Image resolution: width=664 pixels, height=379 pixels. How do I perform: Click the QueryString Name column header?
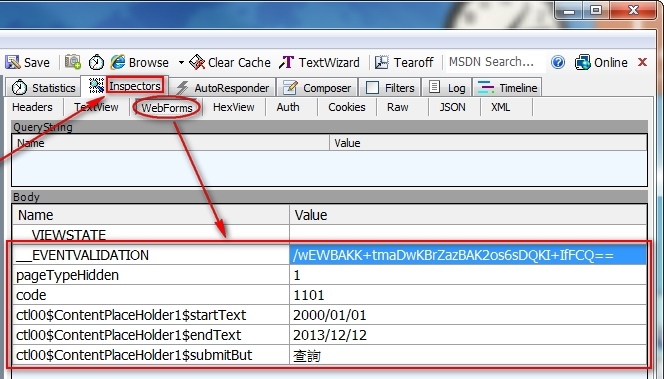point(171,143)
